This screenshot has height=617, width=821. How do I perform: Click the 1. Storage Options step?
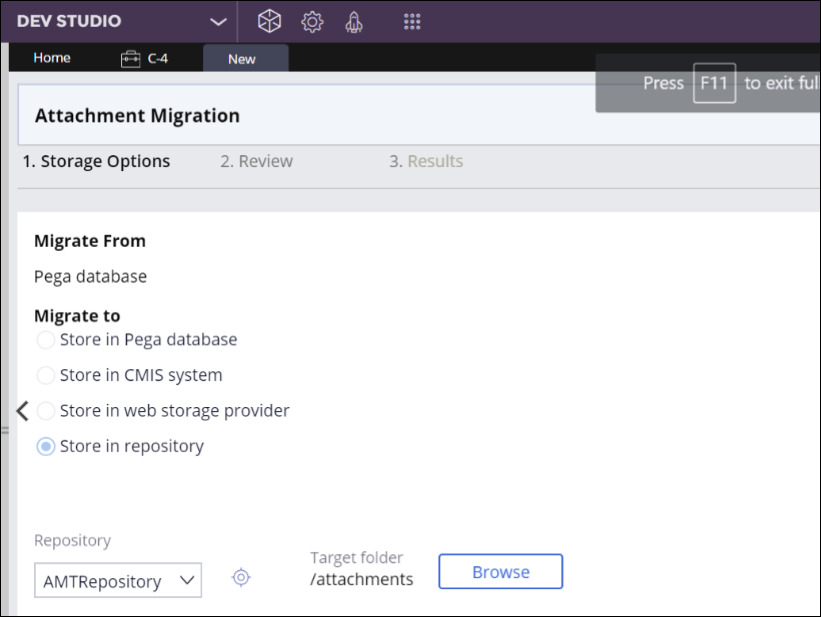97,161
